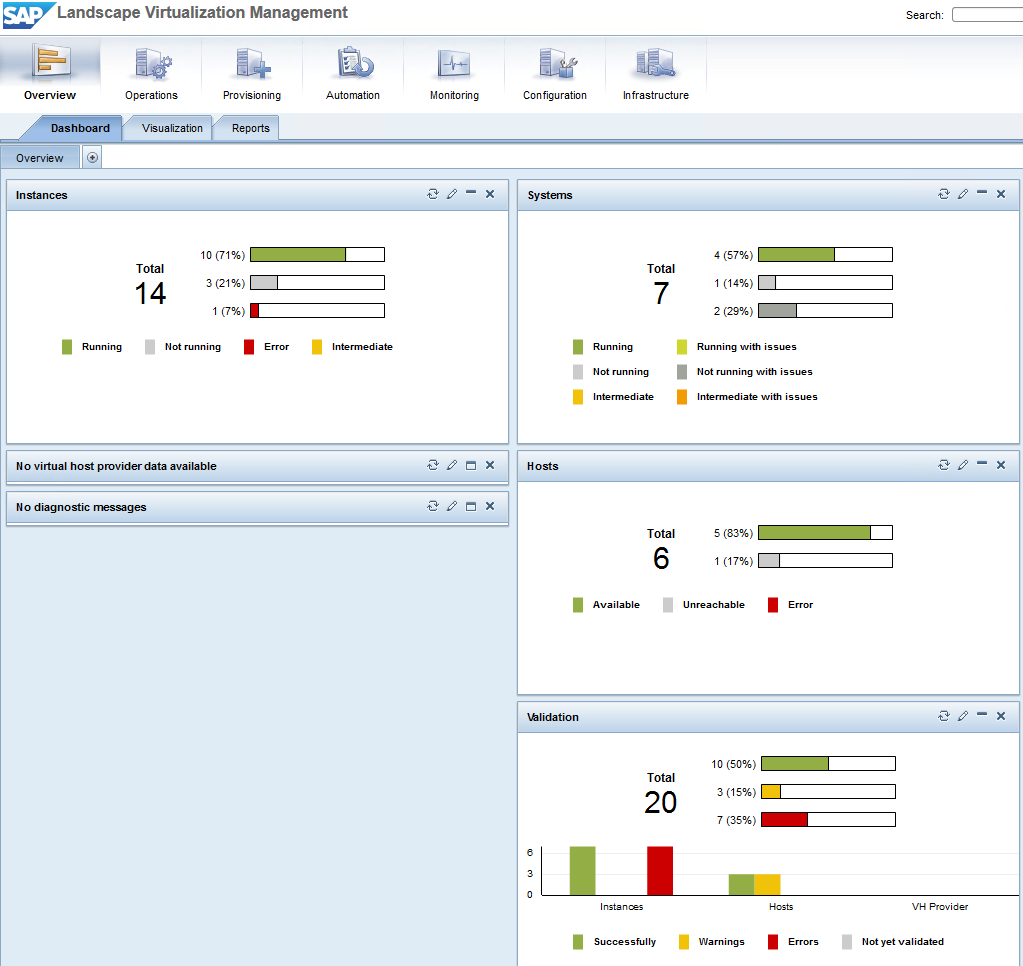Click the green Running bar in Instances

tap(298, 255)
